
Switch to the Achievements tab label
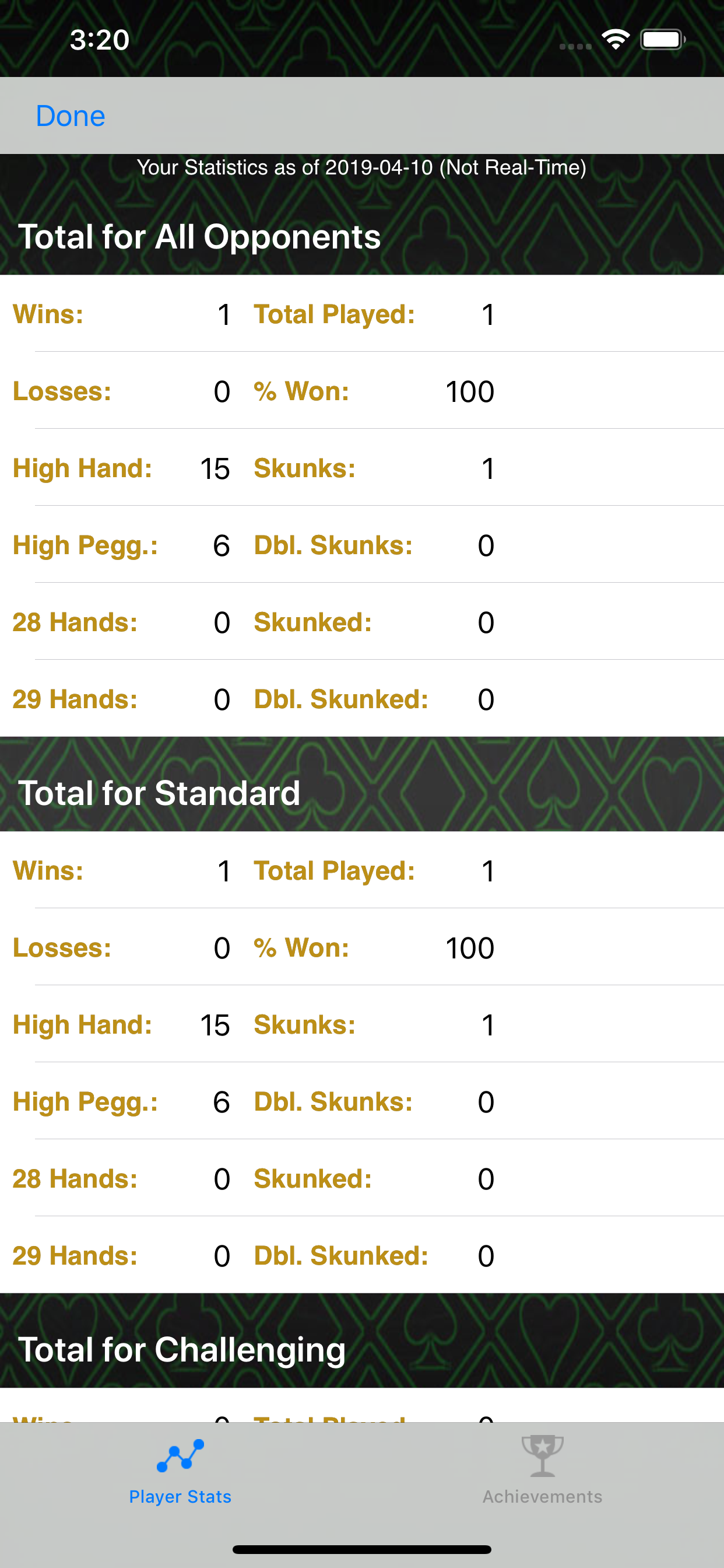tap(542, 1496)
